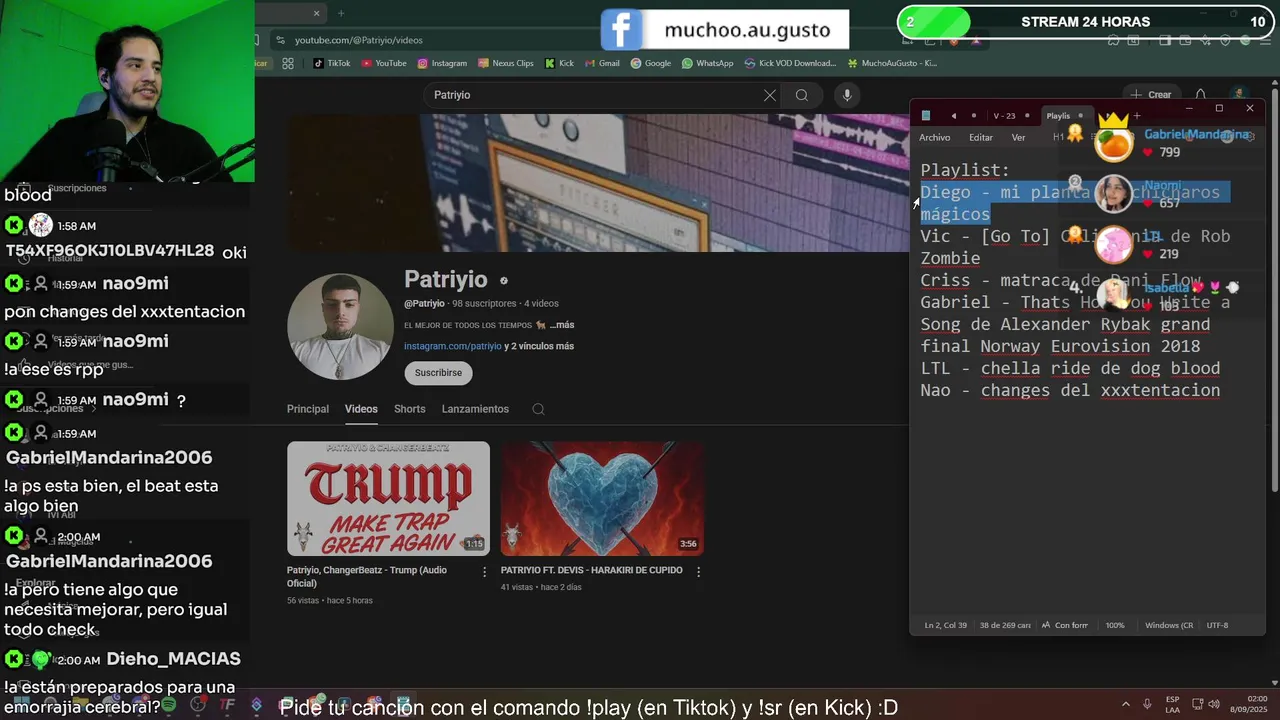Image resolution: width=1280 pixels, height=720 pixels.
Task: Open the WhatsApp bookmark
Action: click(x=707, y=63)
